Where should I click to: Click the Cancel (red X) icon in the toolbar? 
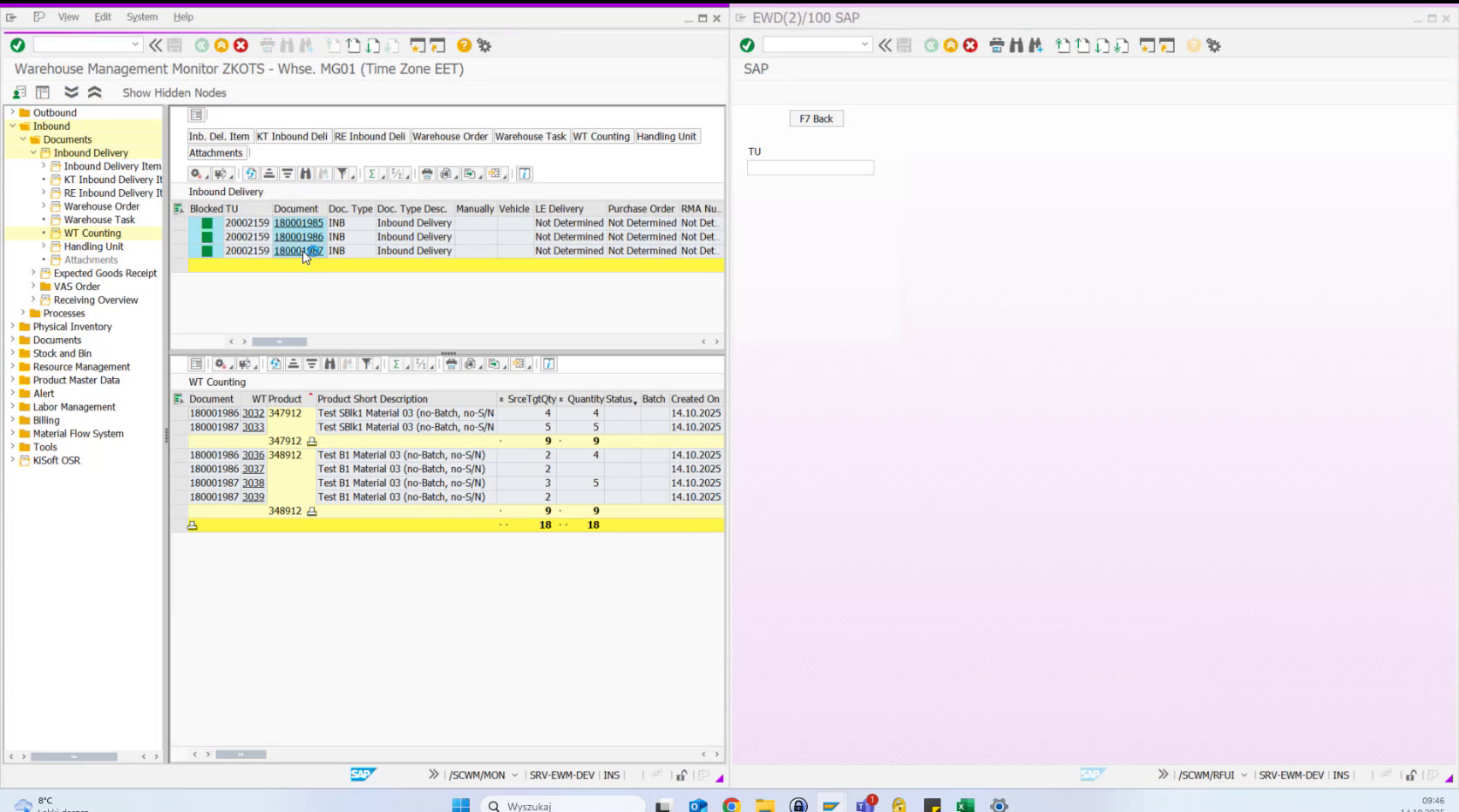(241, 45)
